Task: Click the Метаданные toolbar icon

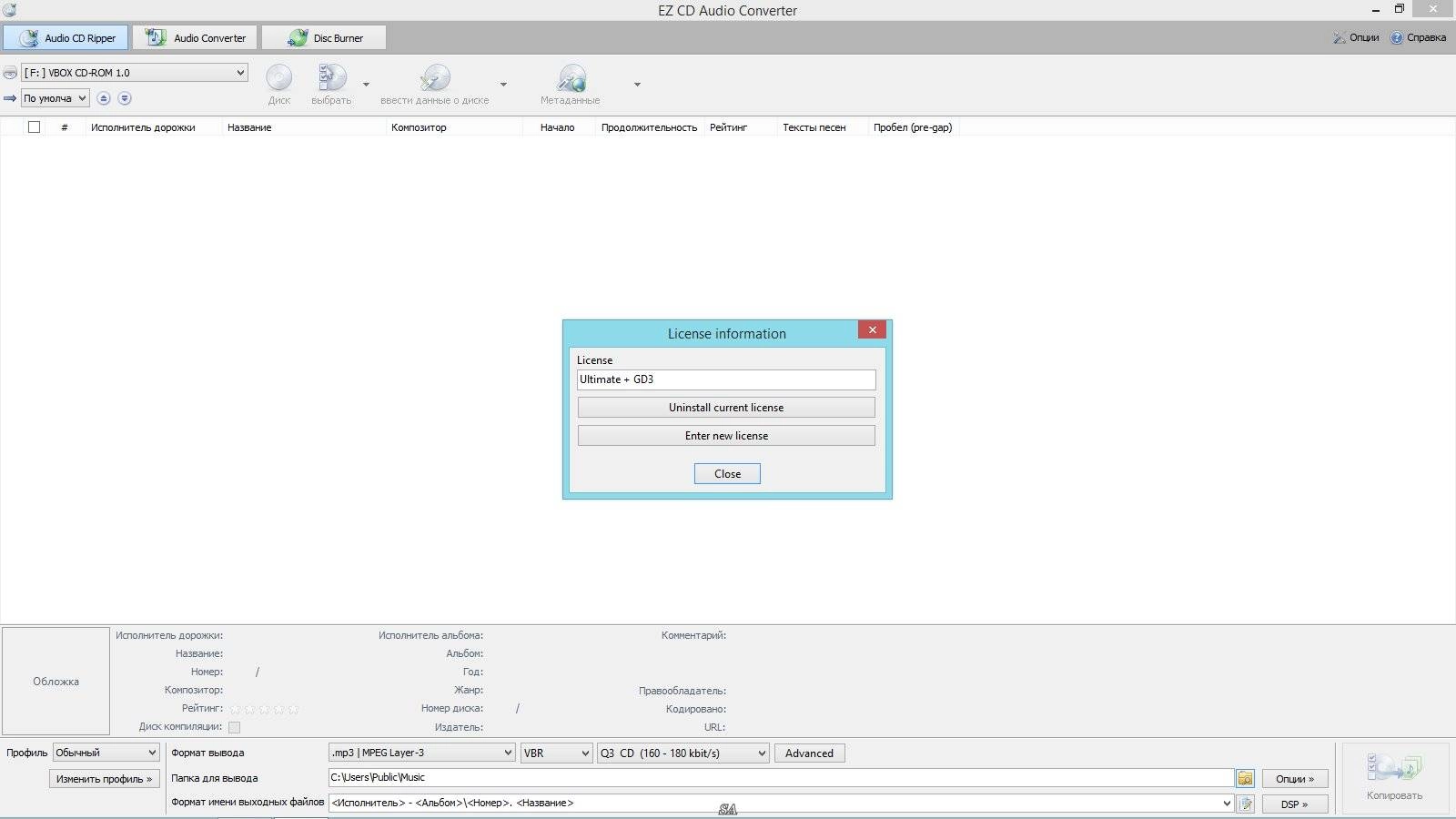Action: click(x=571, y=84)
